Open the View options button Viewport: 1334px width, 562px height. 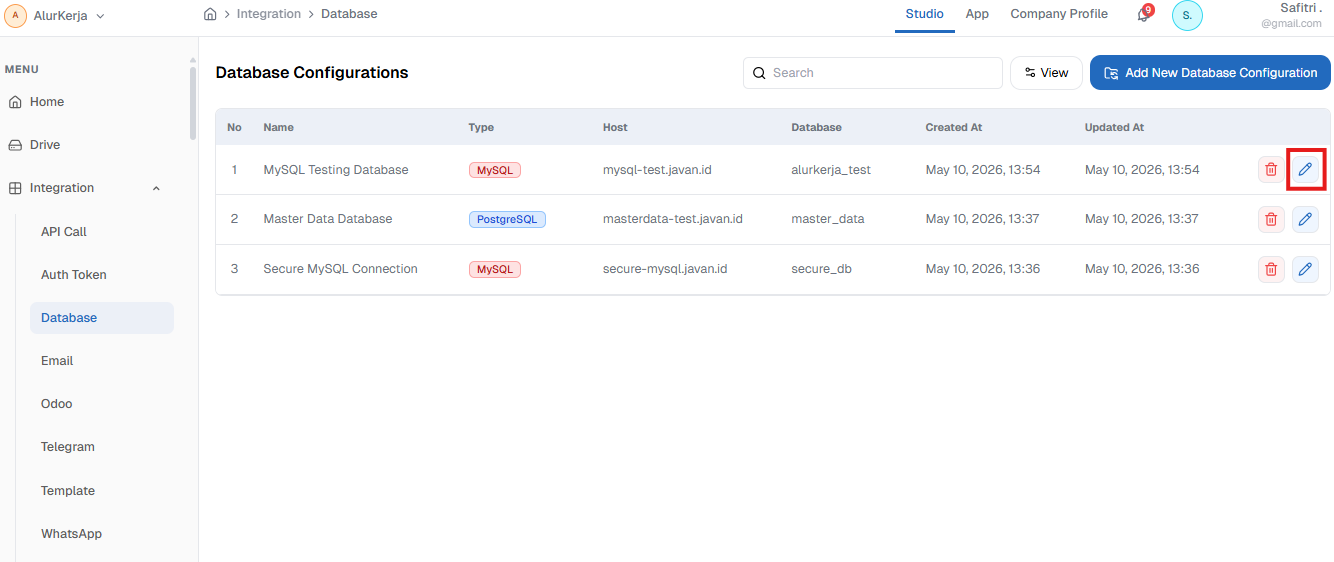tap(1046, 73)
